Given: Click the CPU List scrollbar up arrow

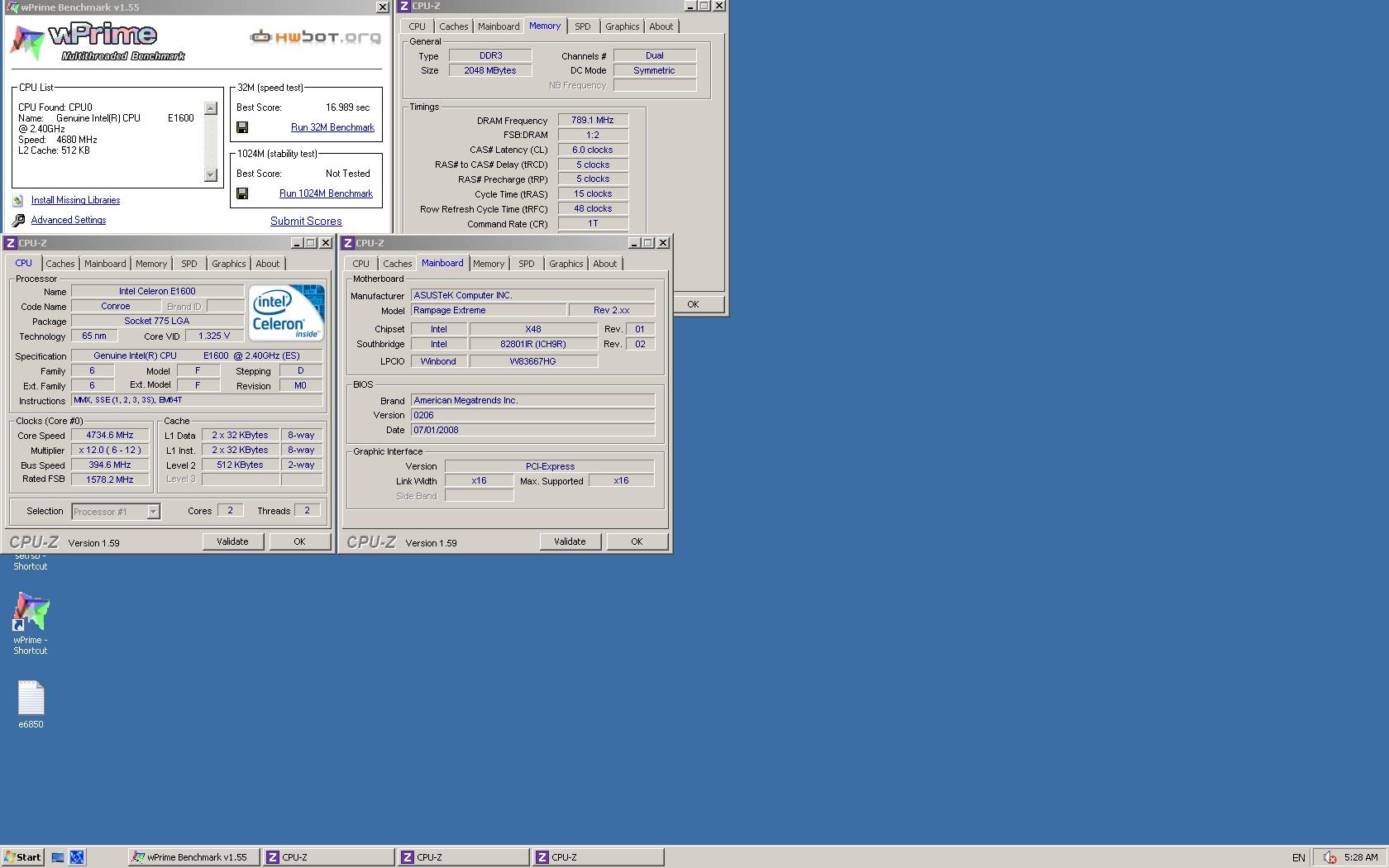Looking at the screenshot, I should (210, 108).
